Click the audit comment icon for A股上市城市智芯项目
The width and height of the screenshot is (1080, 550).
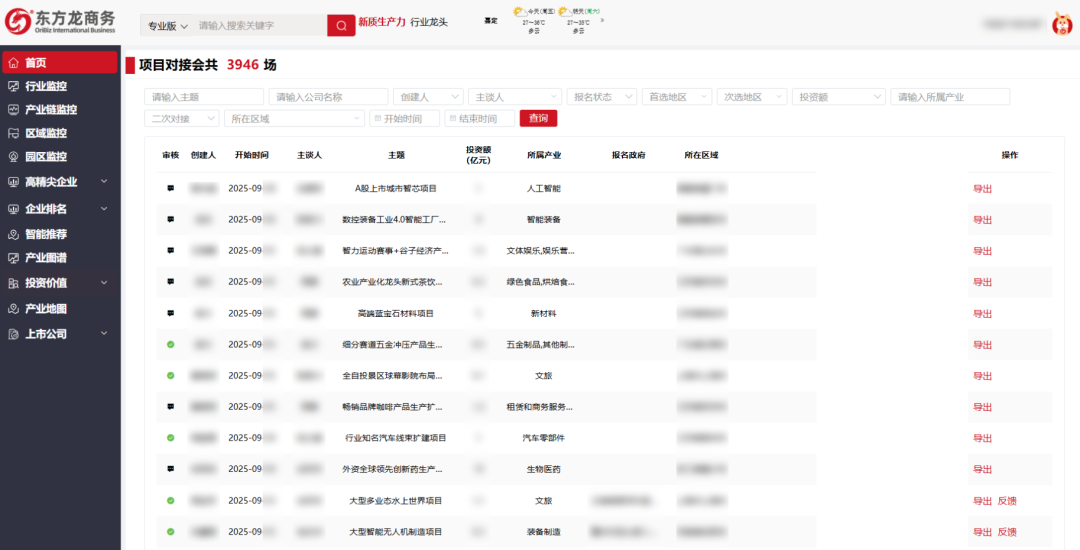coord(170,188)
